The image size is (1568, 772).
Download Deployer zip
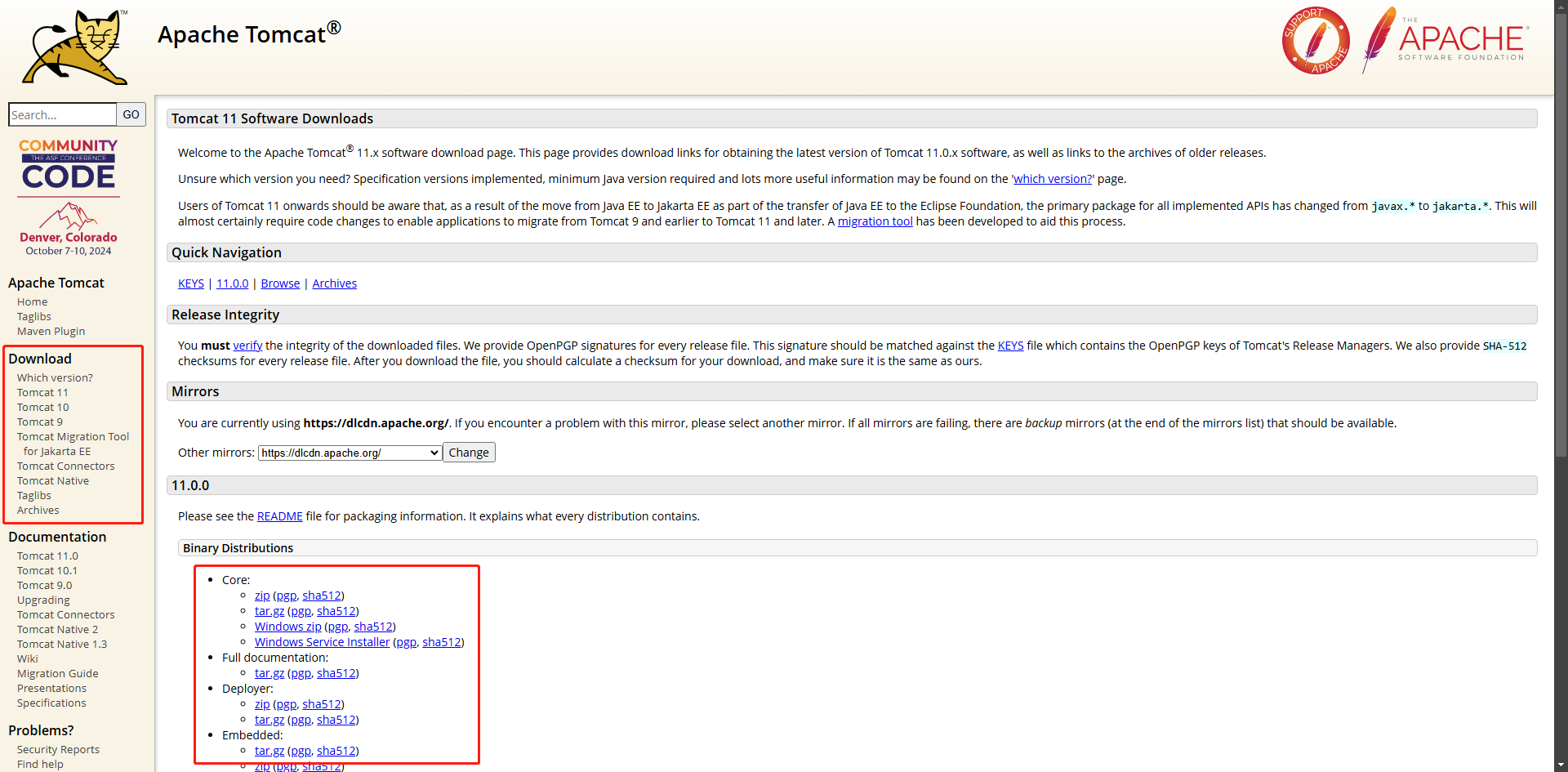coord(262,704)
